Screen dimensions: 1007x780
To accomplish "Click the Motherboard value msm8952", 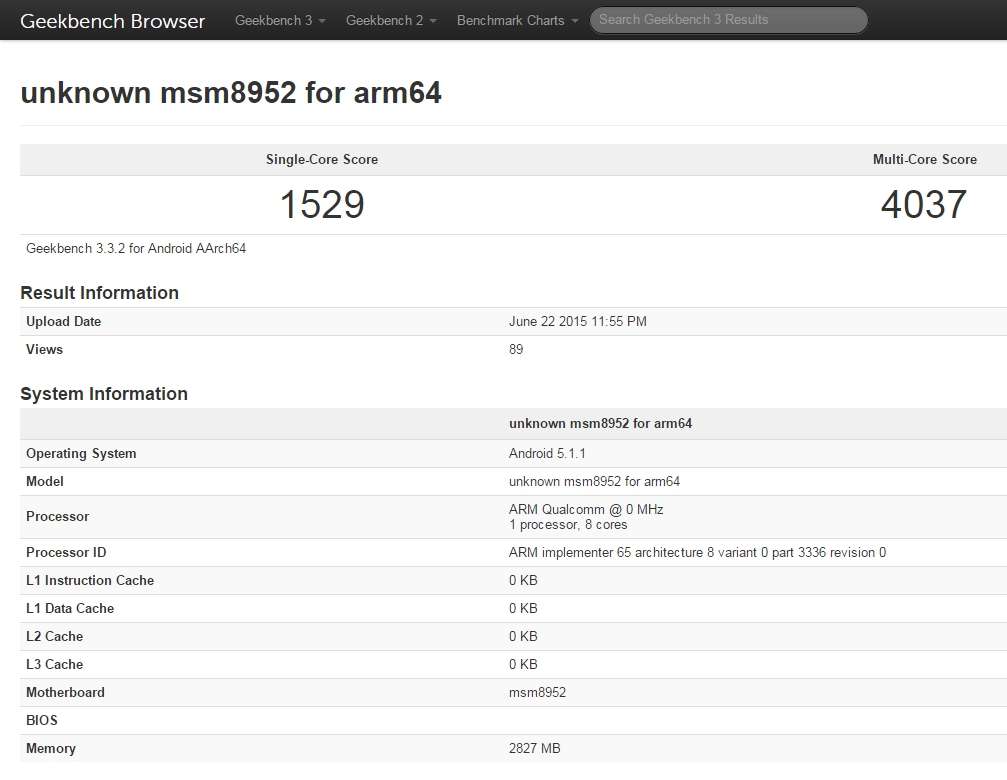I will (x=537, y=692).
